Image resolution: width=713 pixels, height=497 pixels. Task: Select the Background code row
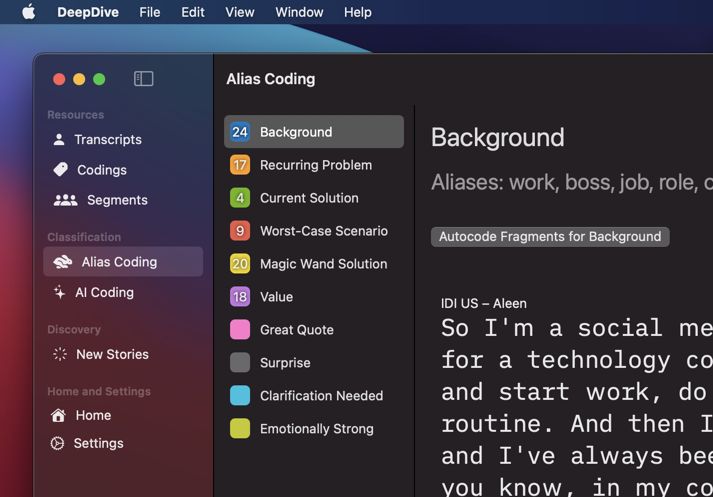click(314, 132)
